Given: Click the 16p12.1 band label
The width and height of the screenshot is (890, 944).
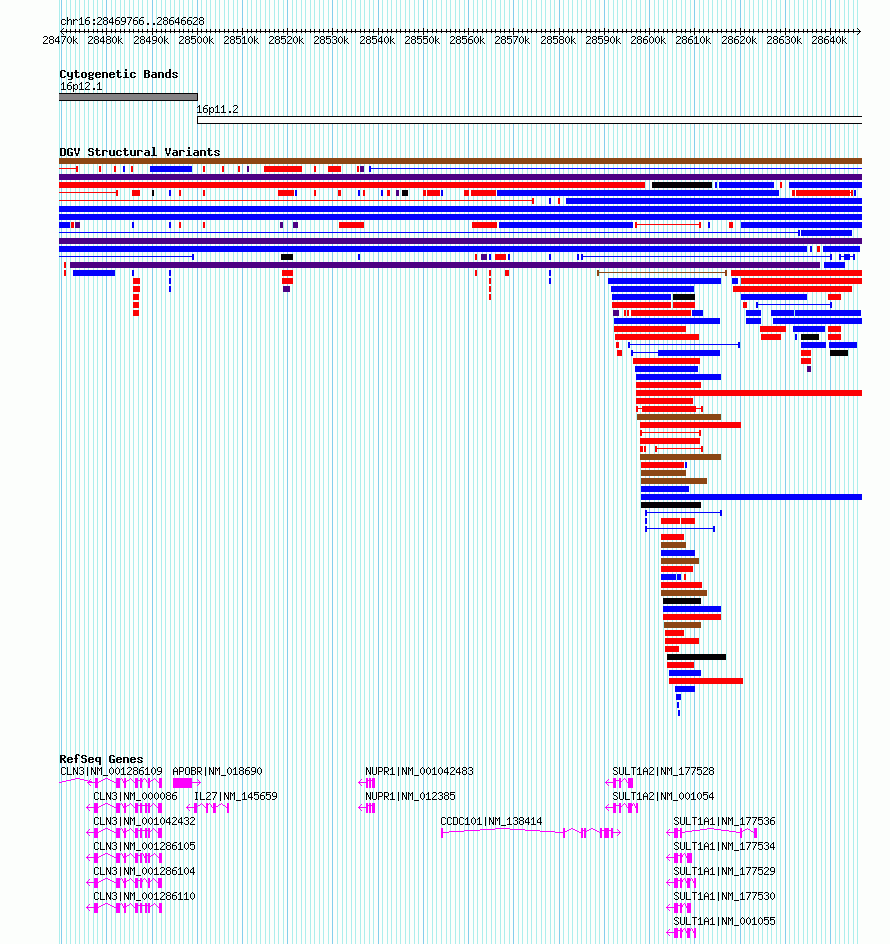Looking at the screenshot, I should pyautogui.click(x=81, y=87).
